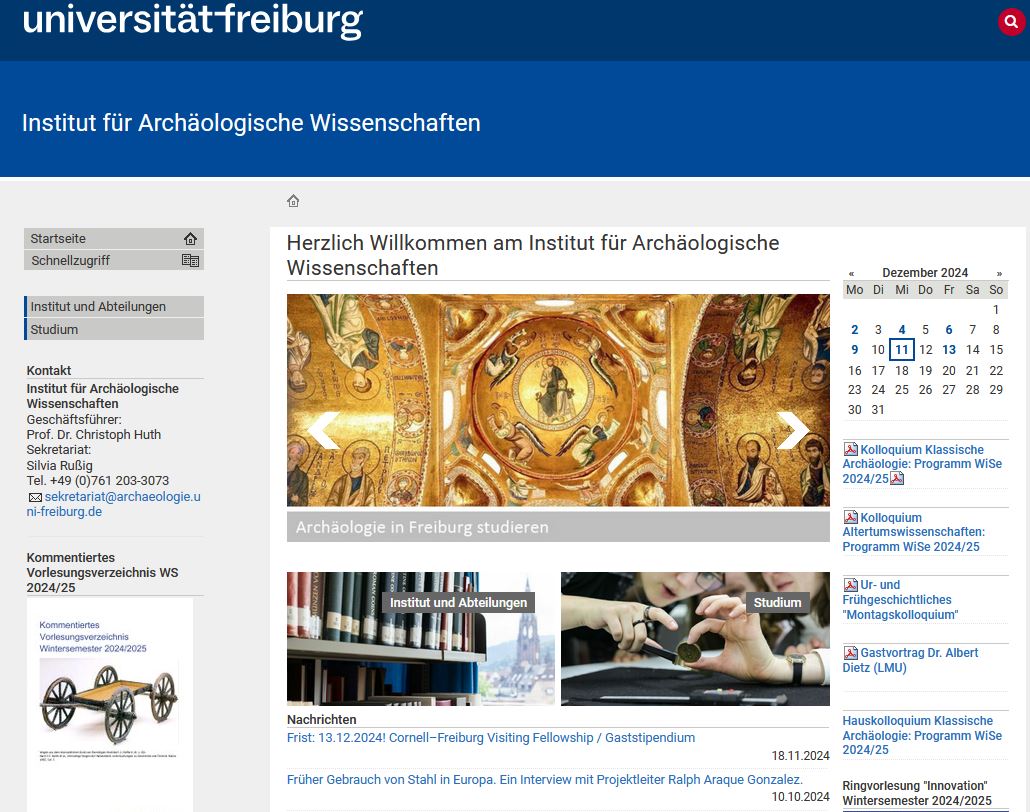Open Kolloquium Klassische Archäologie programme link
Image resolution: width=1030 pixels, height=812 pixels.
pyautogui.click(x=922, y=464)
